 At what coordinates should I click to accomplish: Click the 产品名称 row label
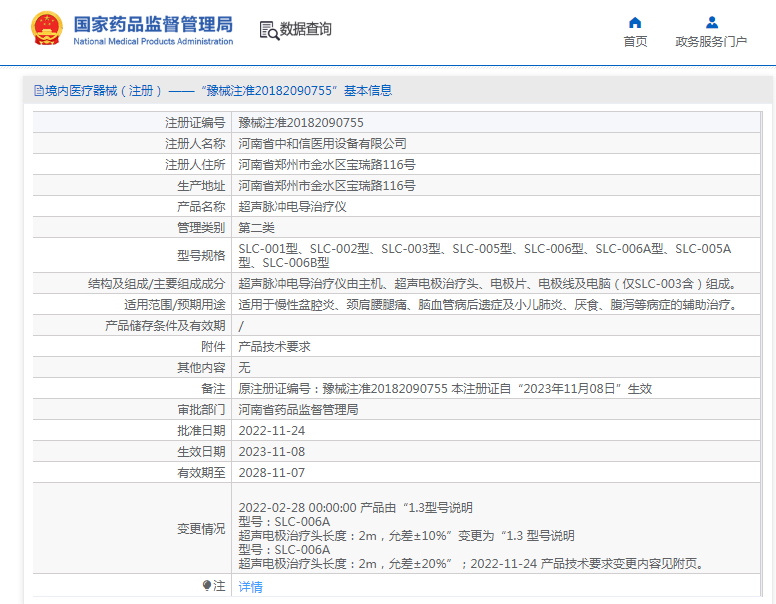click(x=201, y=206)
